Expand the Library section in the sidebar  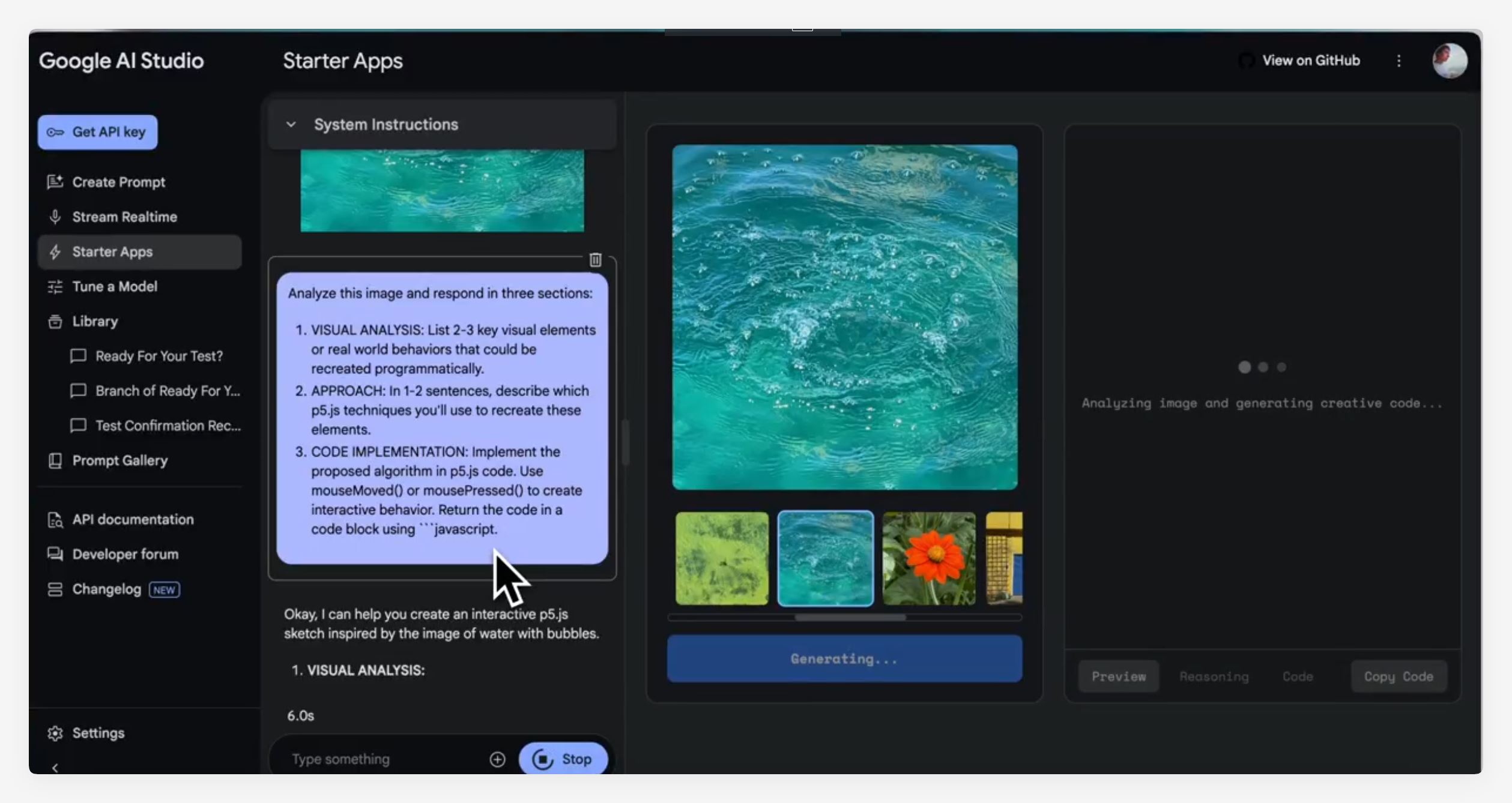(x=95, y=321)
